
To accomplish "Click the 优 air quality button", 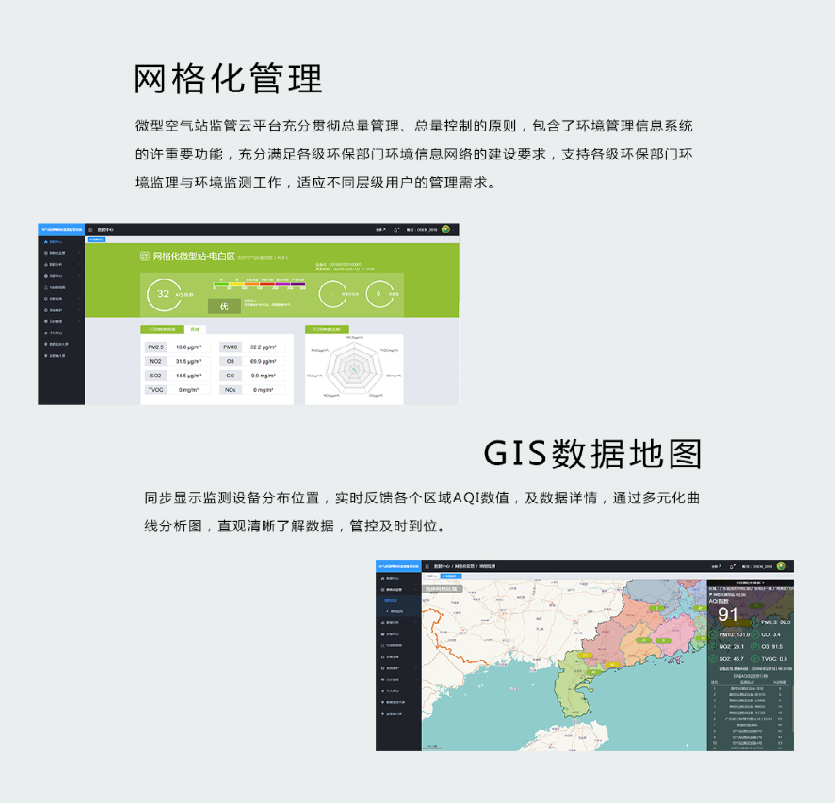I will coord(224,306).
